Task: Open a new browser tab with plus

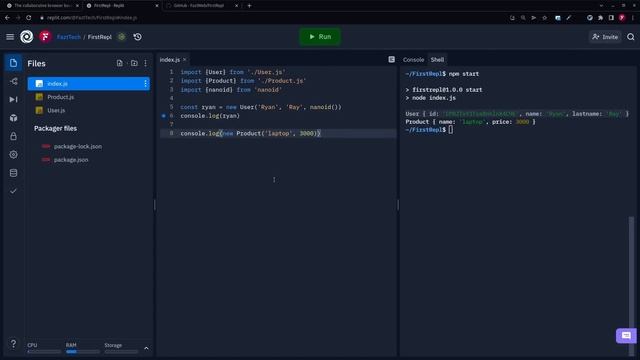Action: point(249,6)
